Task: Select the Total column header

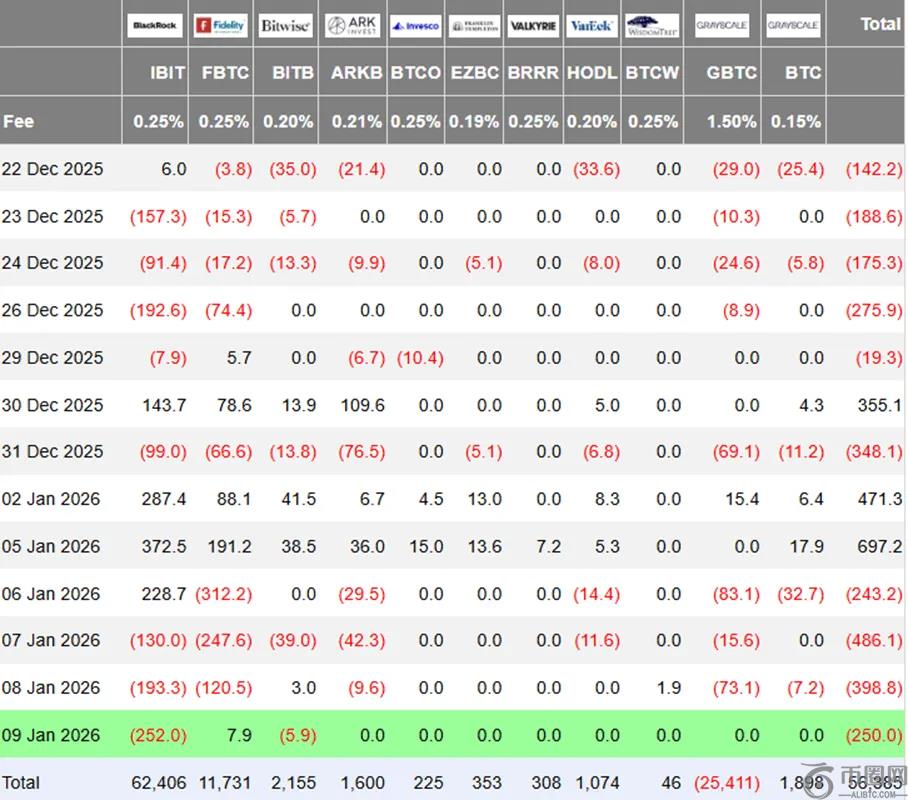Action: [880, 24]
